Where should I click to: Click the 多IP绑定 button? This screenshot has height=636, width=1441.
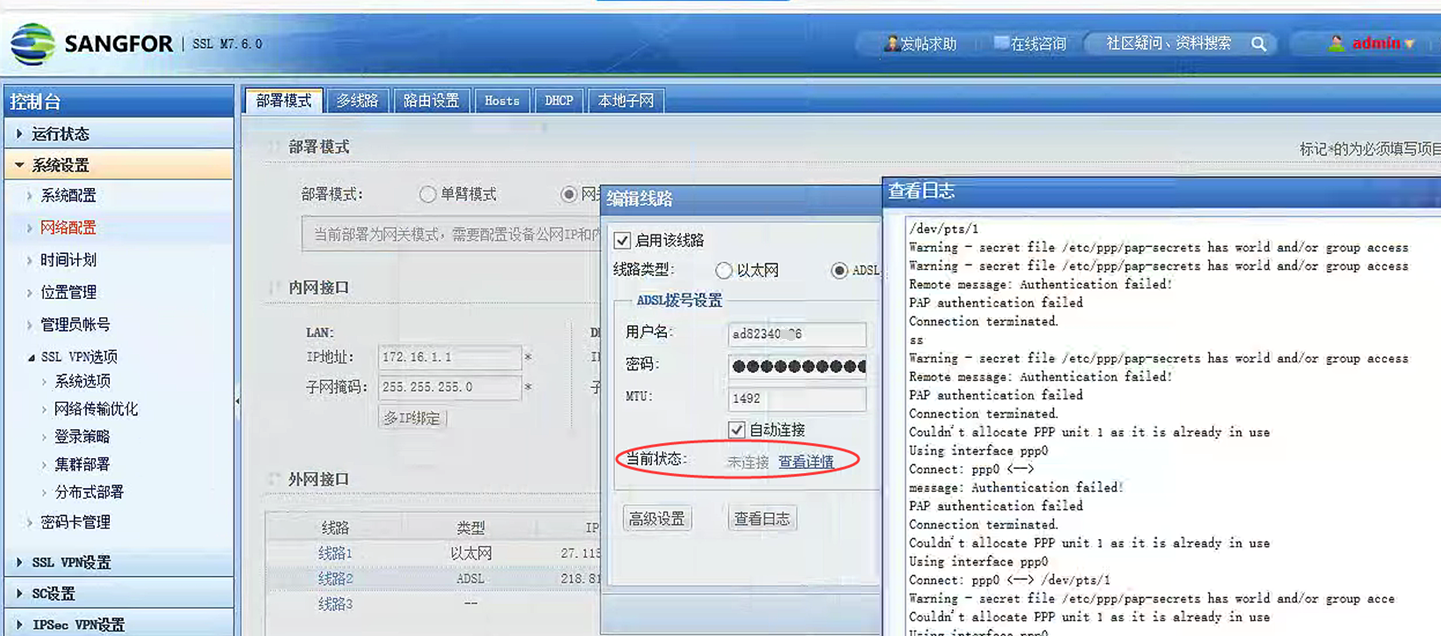point(412,418)
